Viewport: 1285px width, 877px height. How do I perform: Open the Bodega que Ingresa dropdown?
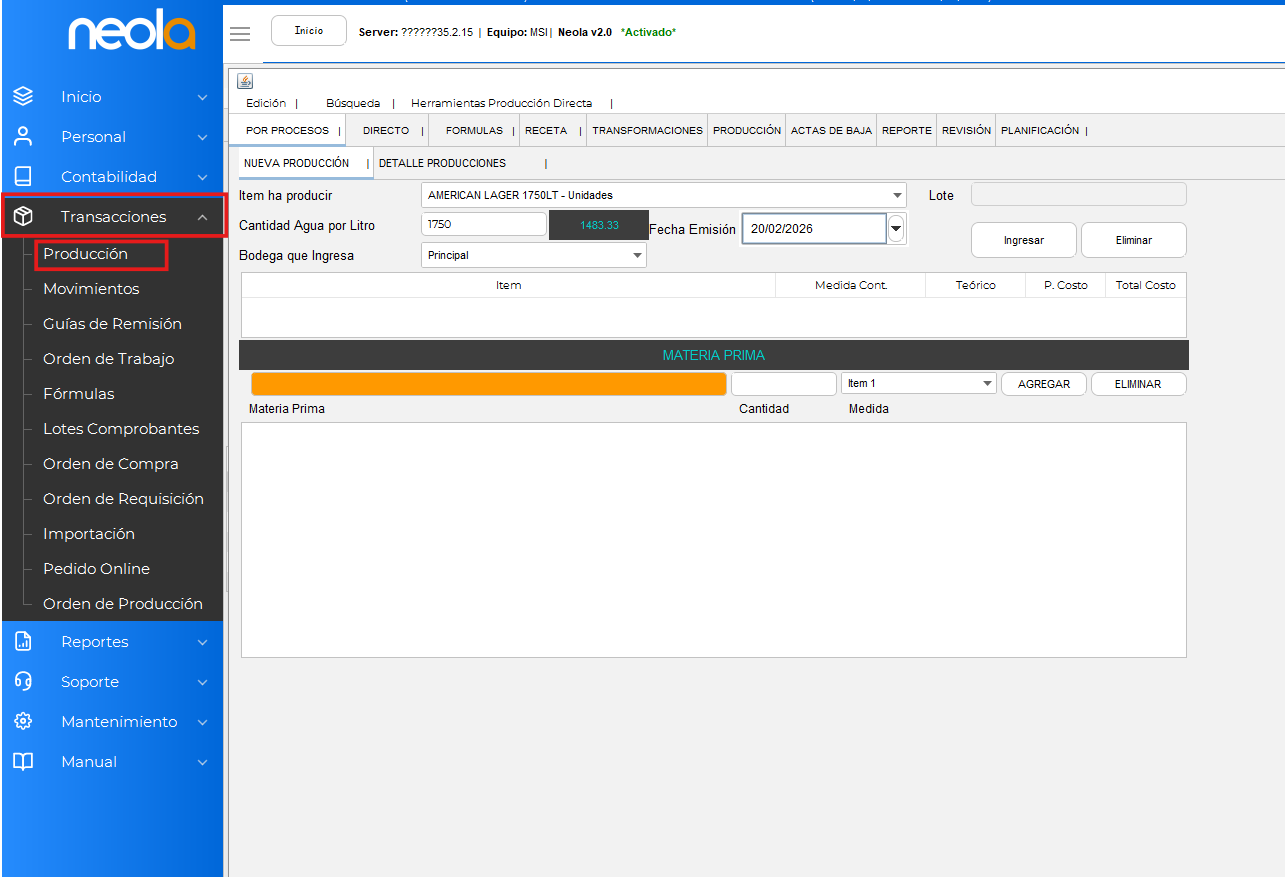[637, 256]
